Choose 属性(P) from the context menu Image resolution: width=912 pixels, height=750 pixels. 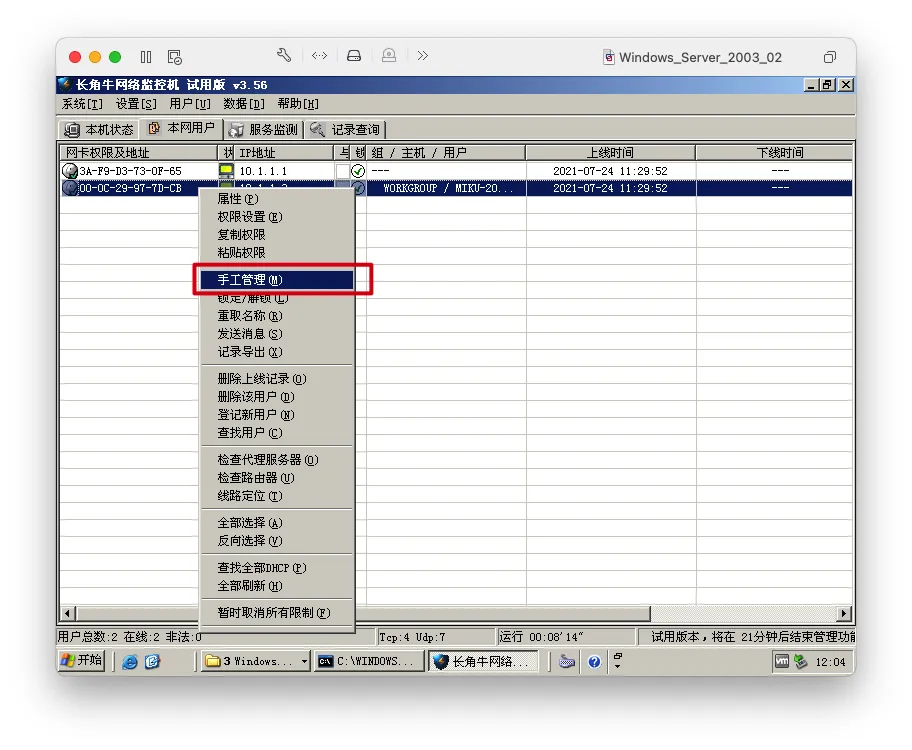(x=277, y=199)
